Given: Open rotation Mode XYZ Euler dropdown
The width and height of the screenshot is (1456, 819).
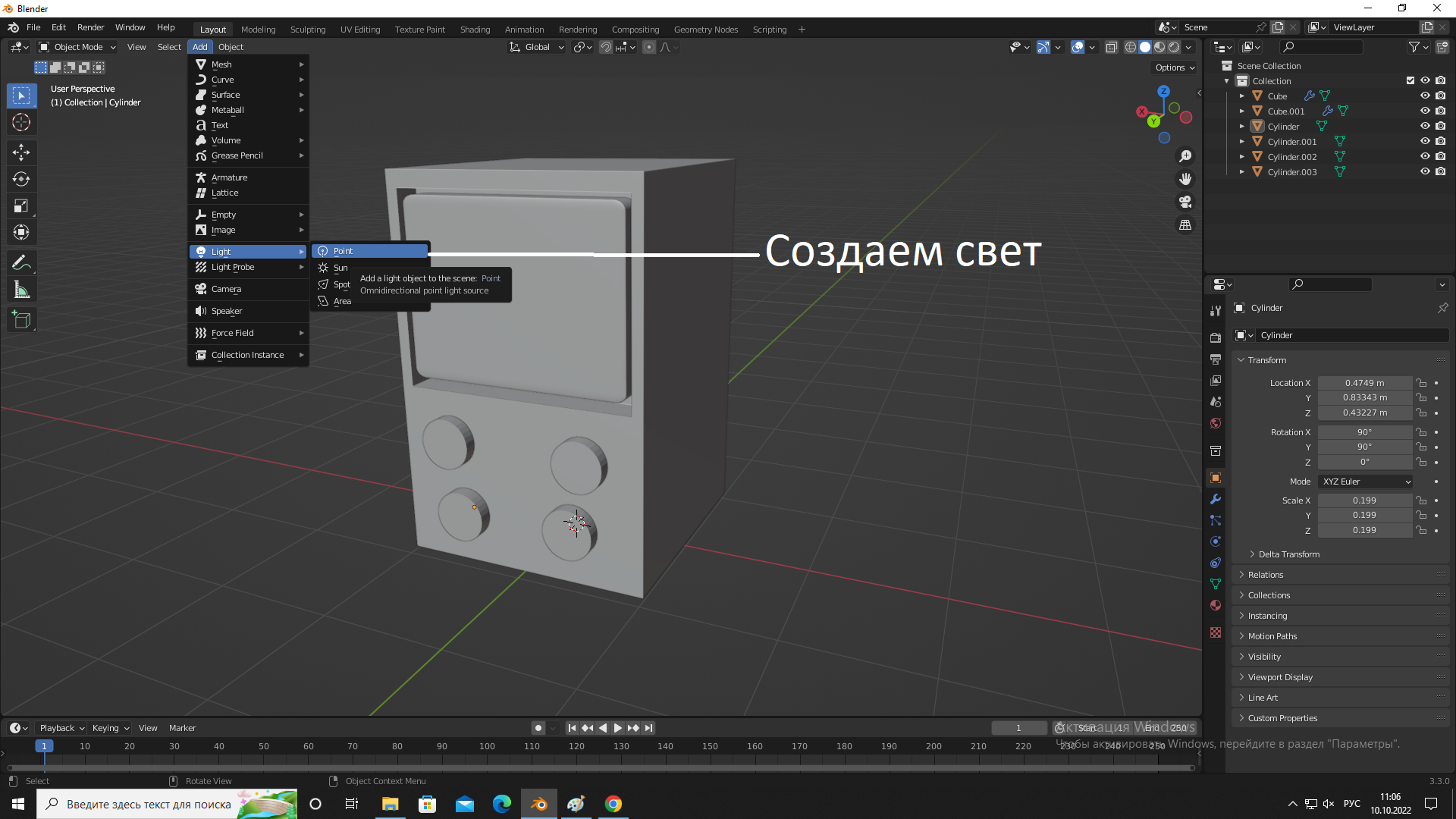Looking at the screenshot, I should tap(1366, 482).
